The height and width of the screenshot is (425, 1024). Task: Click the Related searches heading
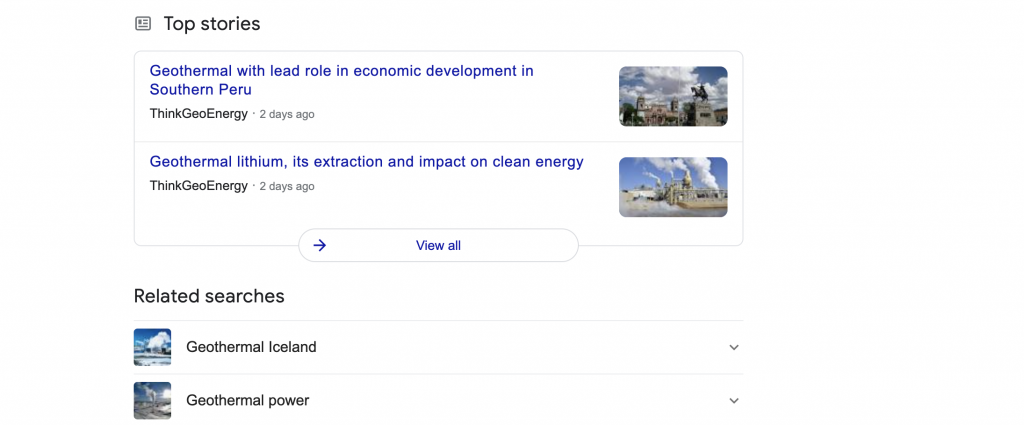[x=209, y=296]
